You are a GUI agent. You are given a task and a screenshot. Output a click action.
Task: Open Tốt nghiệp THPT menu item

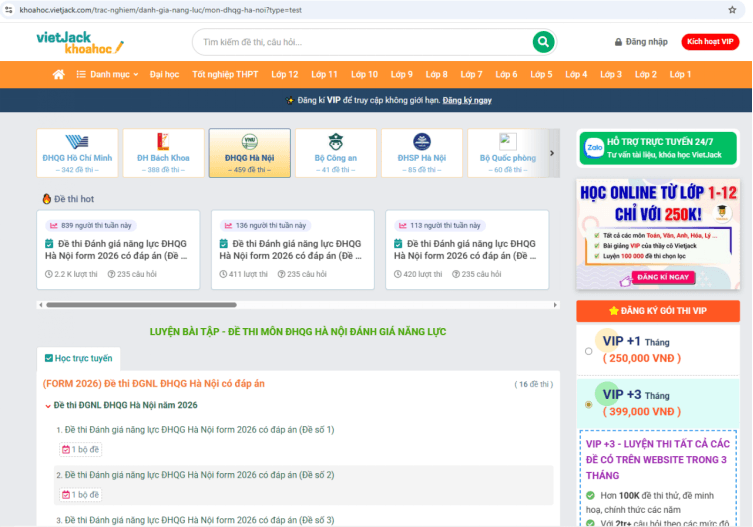coord(225,74)
